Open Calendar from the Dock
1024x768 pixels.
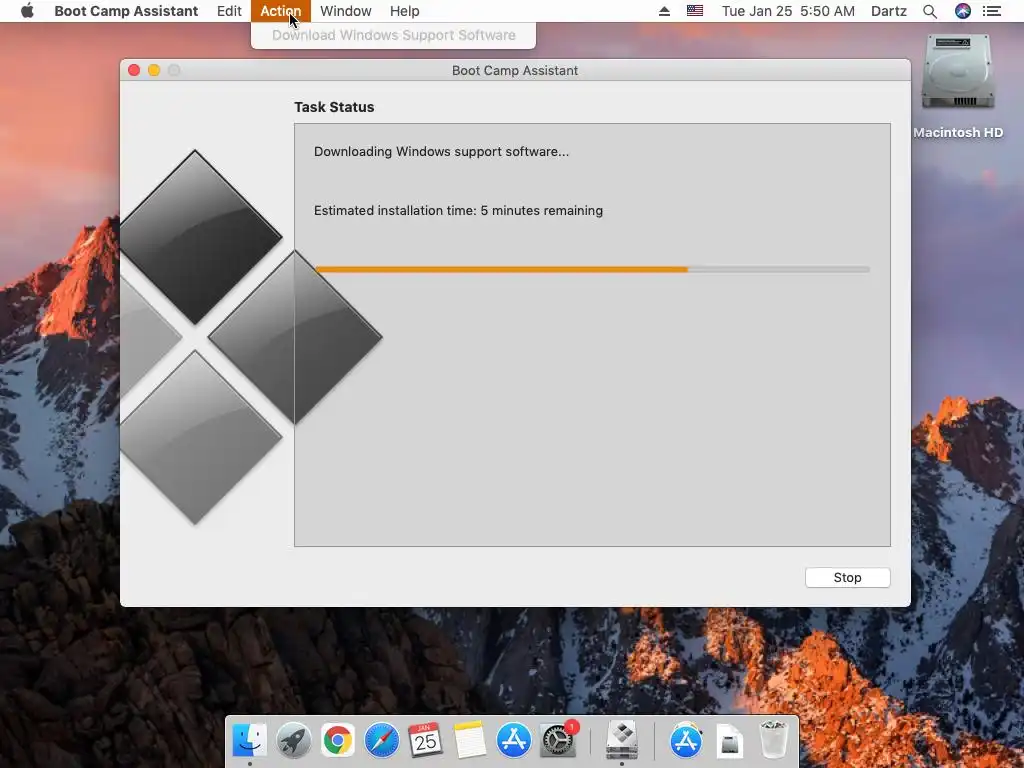pyautogui.click(x=425, y=740)
